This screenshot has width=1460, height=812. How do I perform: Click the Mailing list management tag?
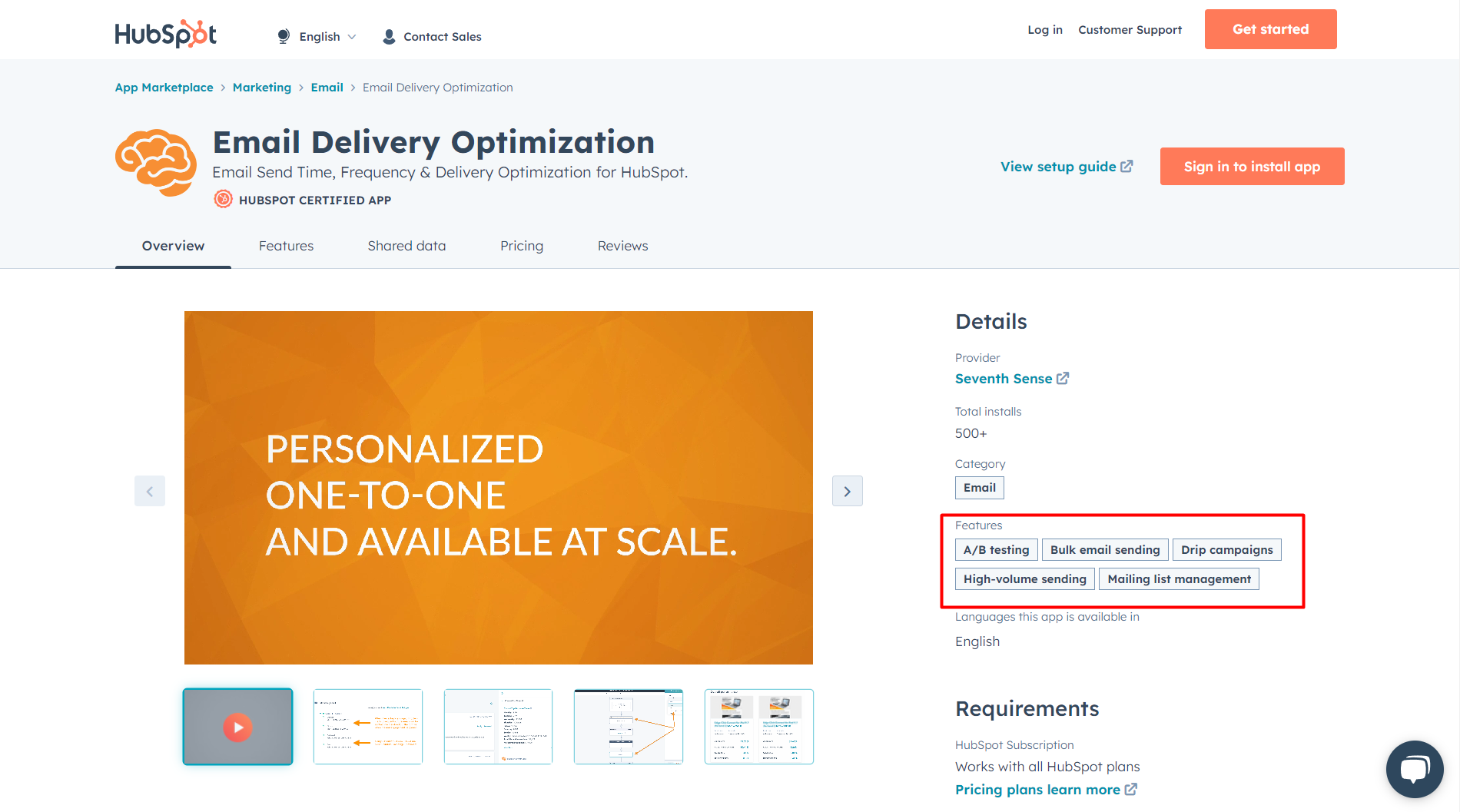[x=1180, y=579]
